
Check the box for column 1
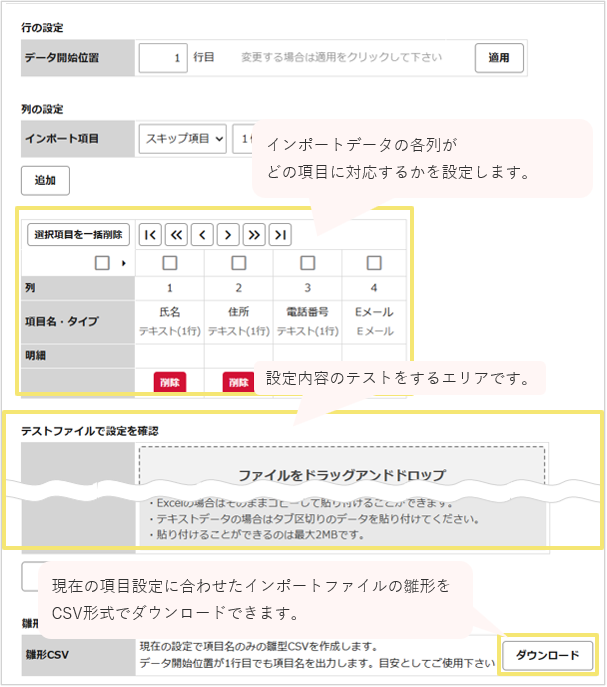coord(170,263)
